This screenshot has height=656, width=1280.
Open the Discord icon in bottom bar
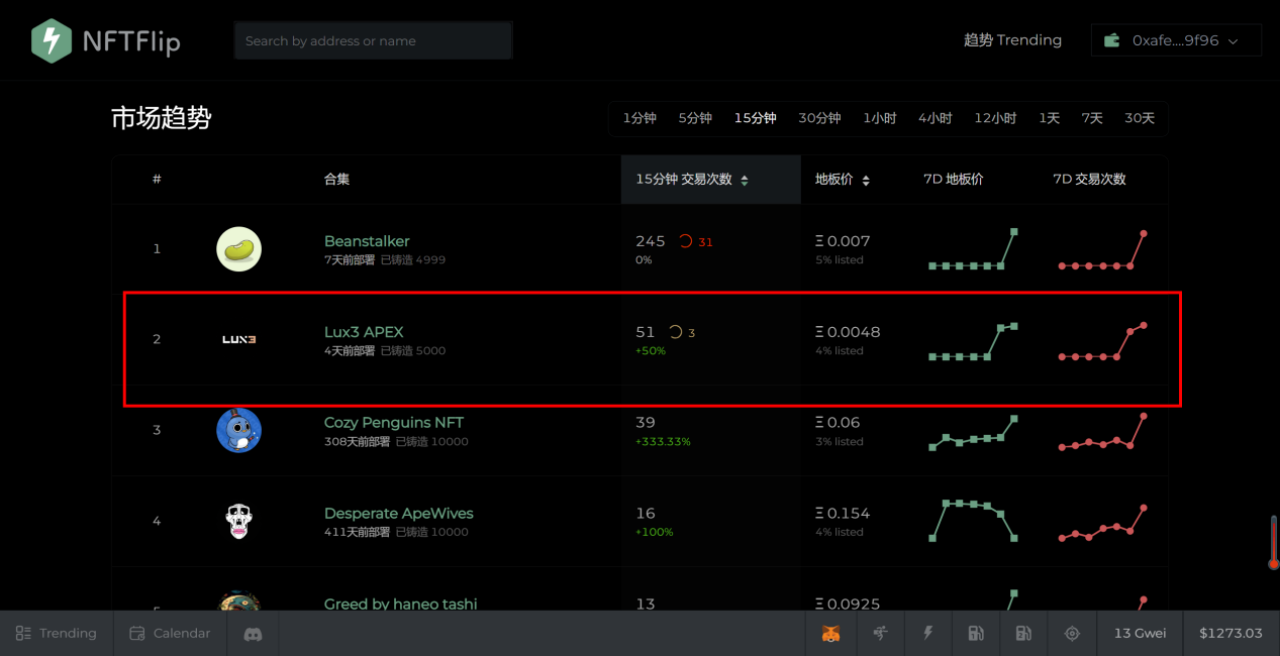(253, 633)
